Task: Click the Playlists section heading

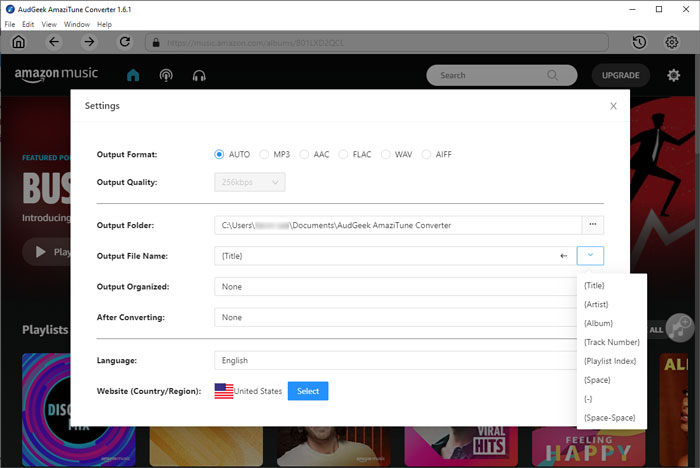Action: point(45,330)
